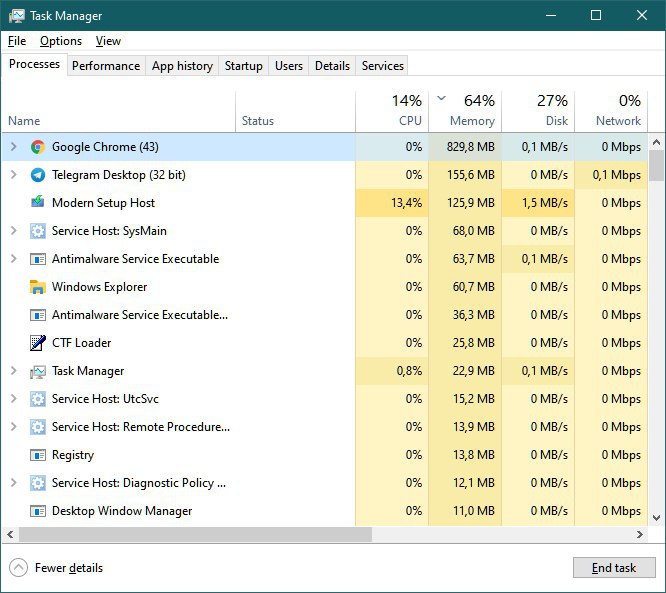Select the Windows Explorer process name
This screenshot has height=593, width=666.
click(x=99, y=287)
